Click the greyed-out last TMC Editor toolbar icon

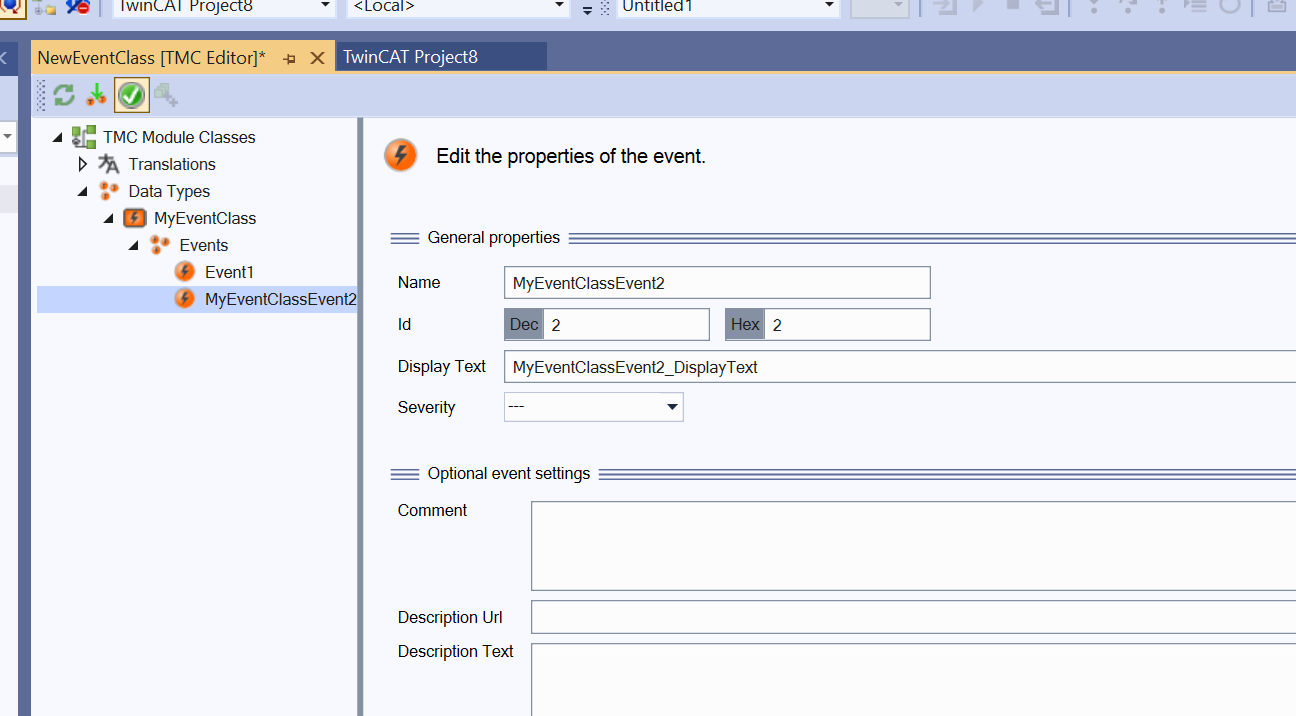pyautogui.click(x=166, y=95)
